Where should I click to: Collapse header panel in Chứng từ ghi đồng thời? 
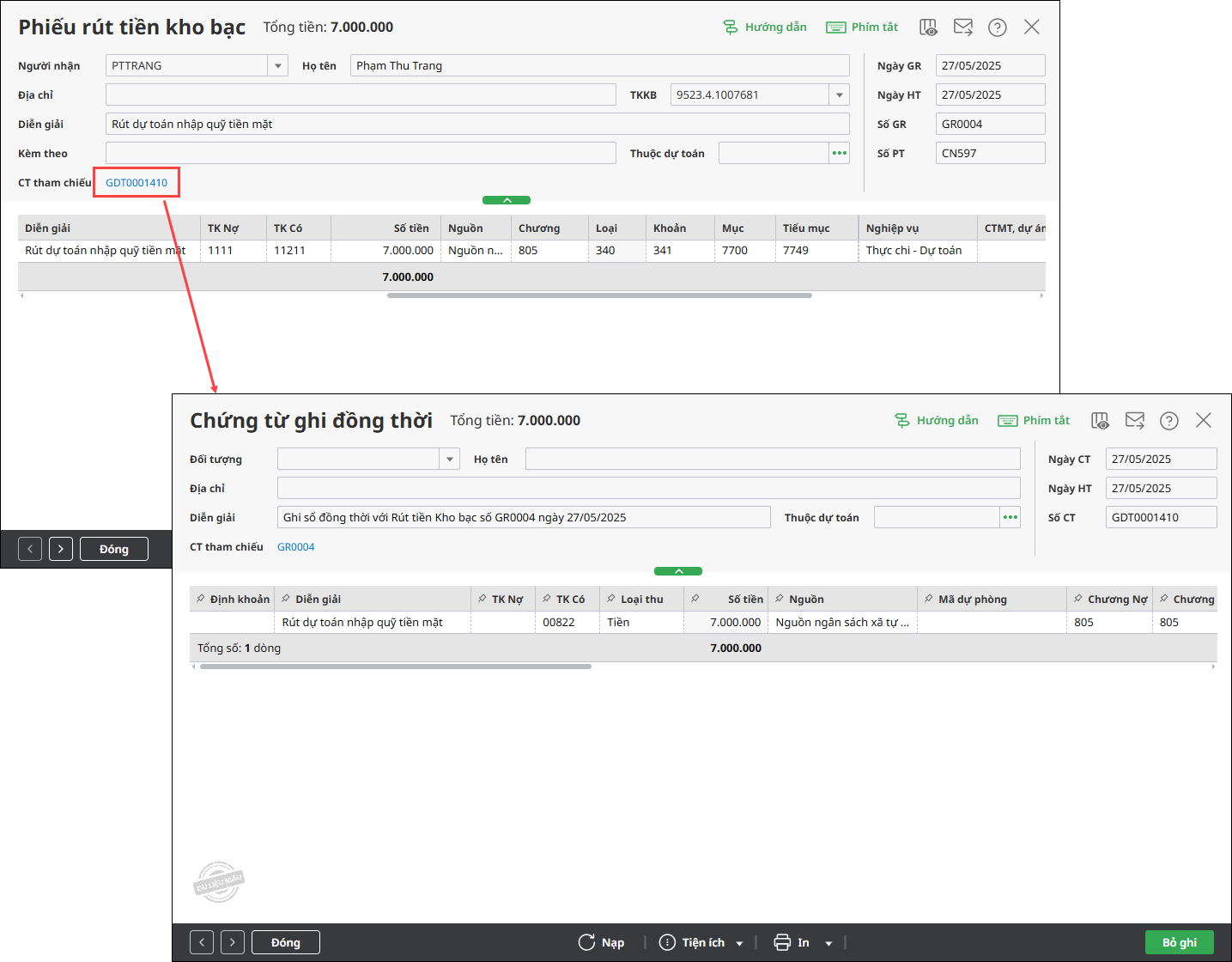coord(678,571)
